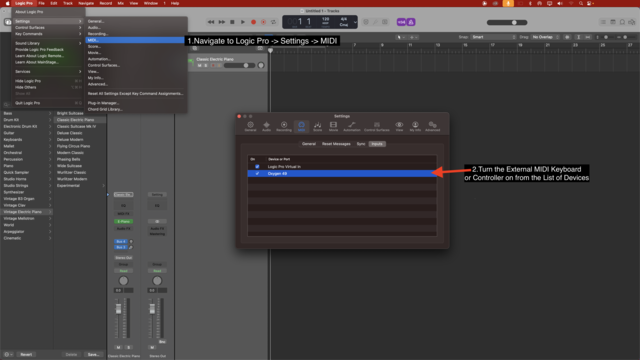Open the Drag mode No Overlap dropdown
Viewport: 640px width, 360px height.
(x=545, y=37)
